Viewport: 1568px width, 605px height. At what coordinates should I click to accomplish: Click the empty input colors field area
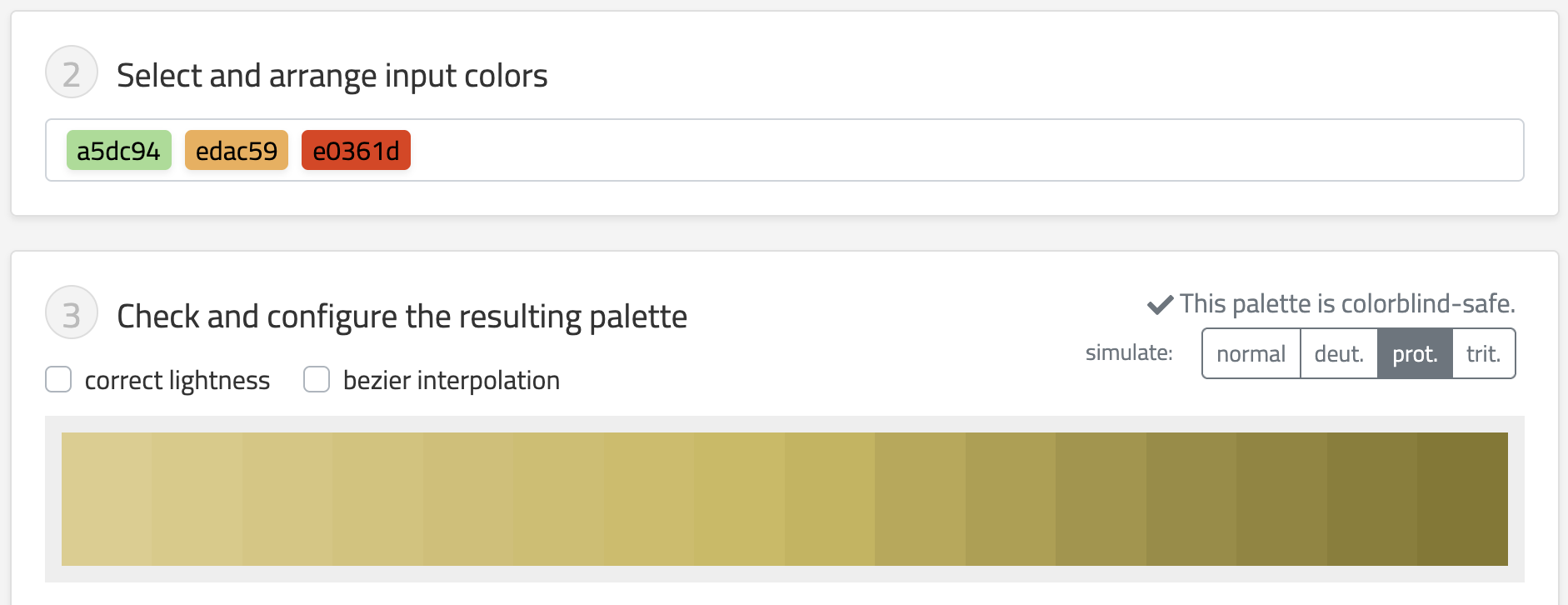pyautogui.click(x=916, y=151)
